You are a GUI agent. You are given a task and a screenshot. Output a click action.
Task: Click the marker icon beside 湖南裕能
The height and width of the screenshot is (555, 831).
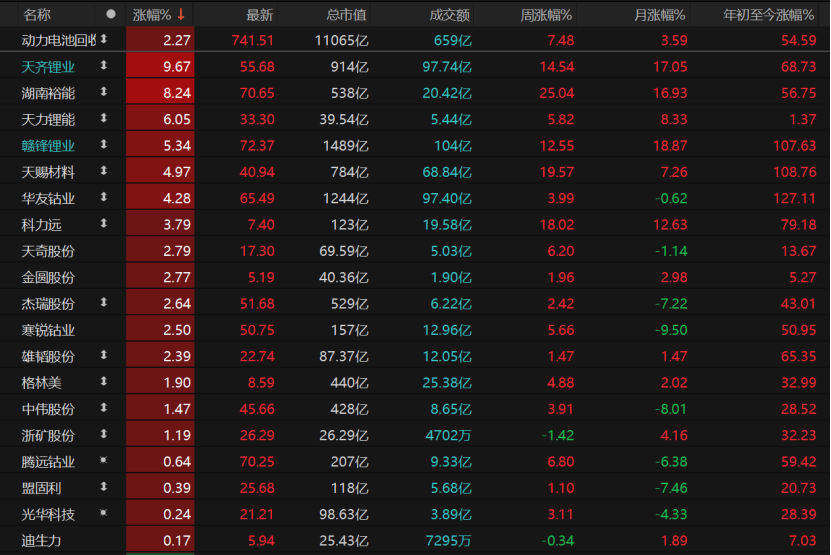click(102, 92)
